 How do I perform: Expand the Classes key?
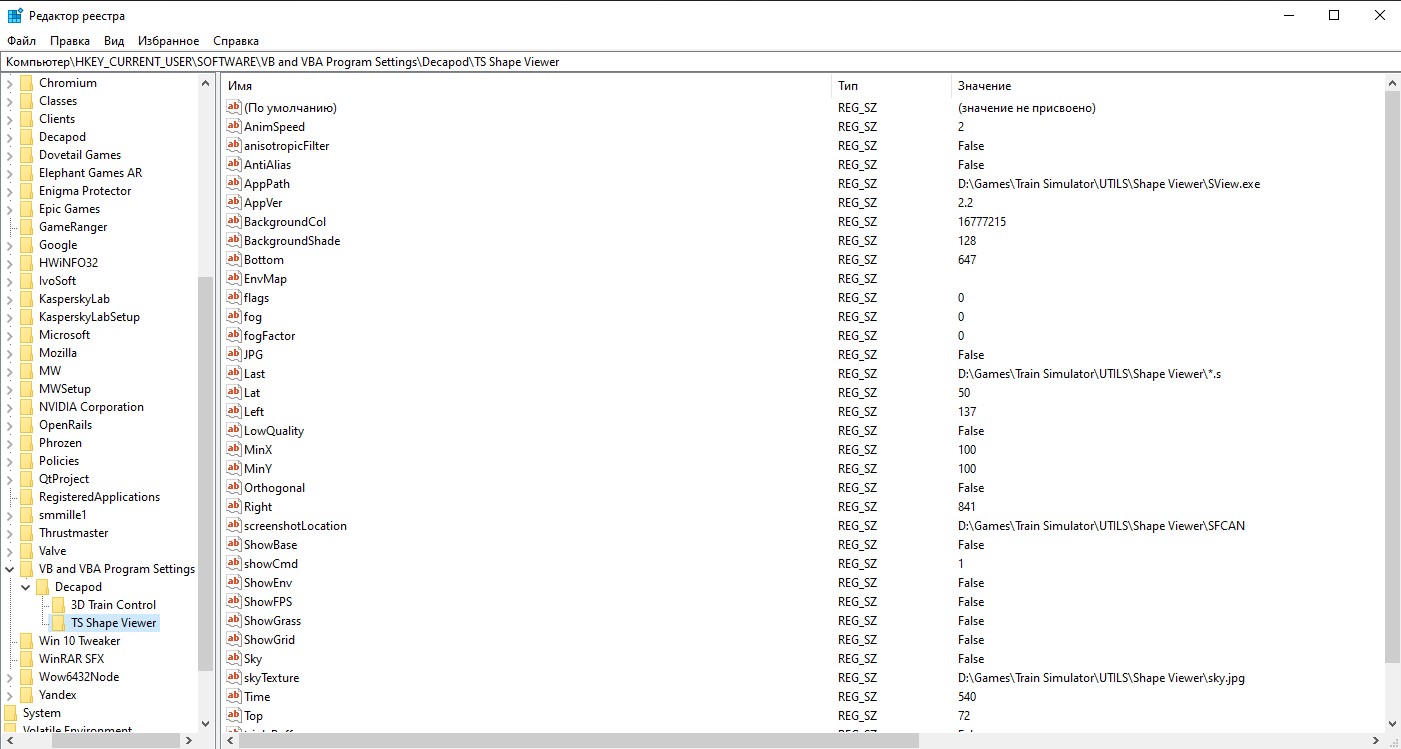(x=10, y=101)
